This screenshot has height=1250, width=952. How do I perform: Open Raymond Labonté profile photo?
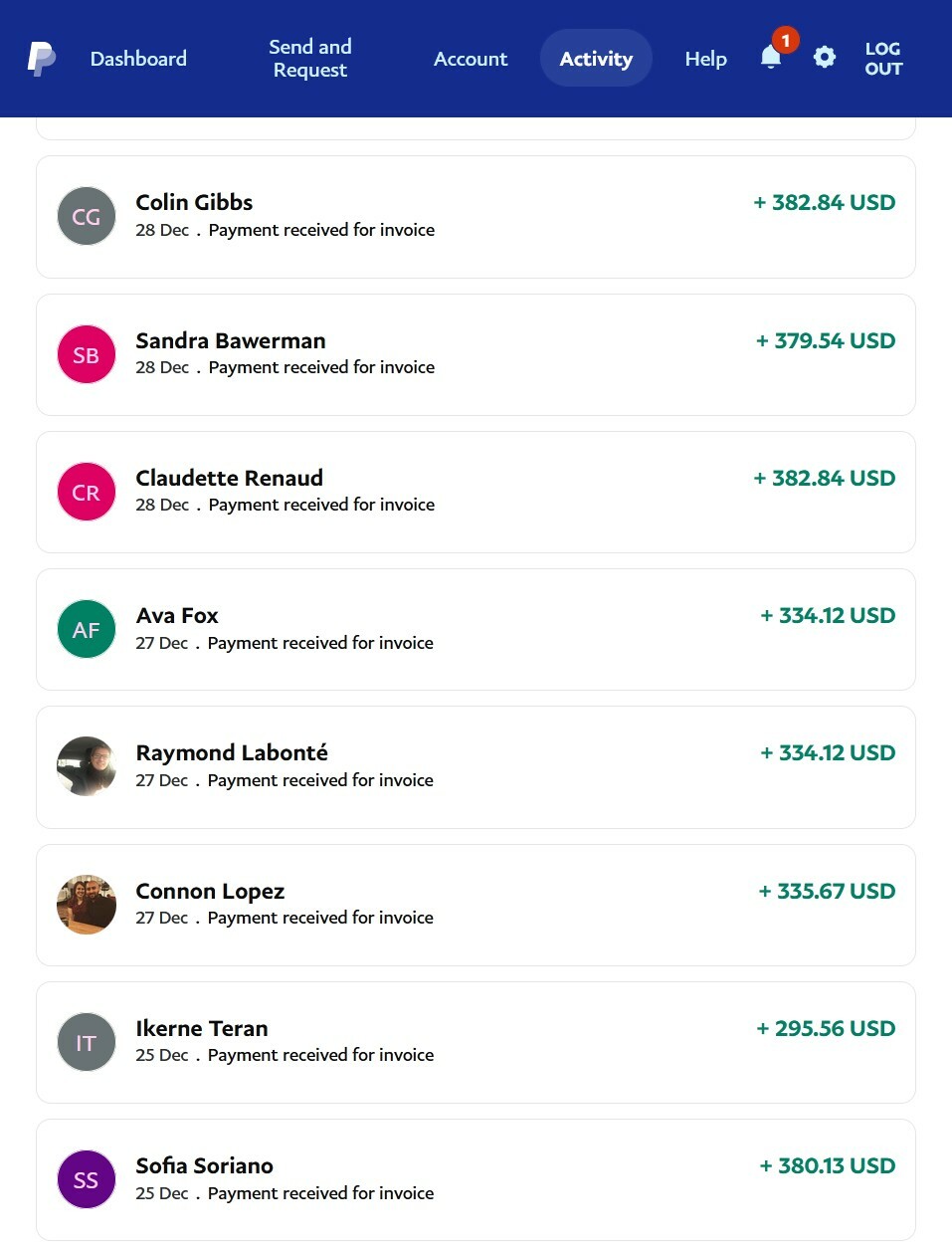(87, 766)
